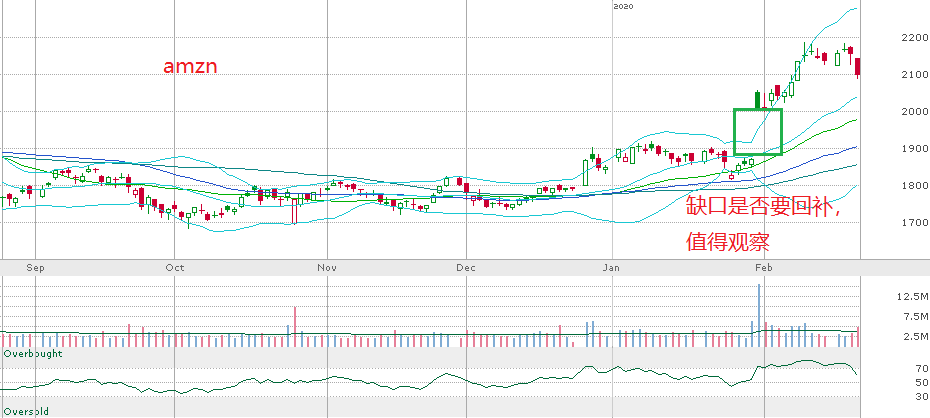This screenshot has width=930, height=418.
Task: Select the Oct month label
Action: (x=176, y=268)
